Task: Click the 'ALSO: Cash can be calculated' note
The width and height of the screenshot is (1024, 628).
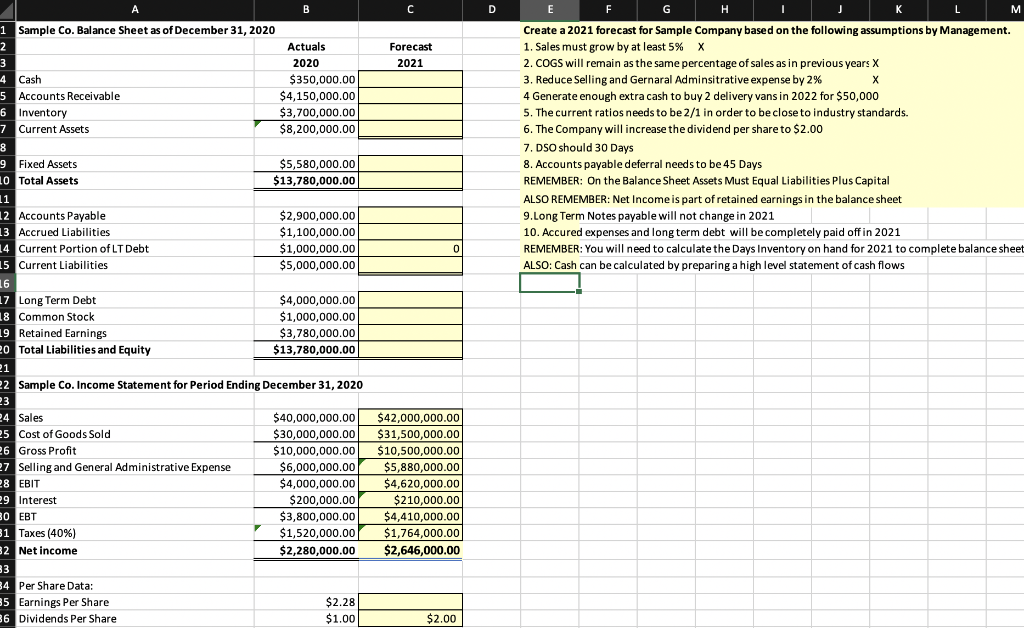Action: tap(714, 265)
